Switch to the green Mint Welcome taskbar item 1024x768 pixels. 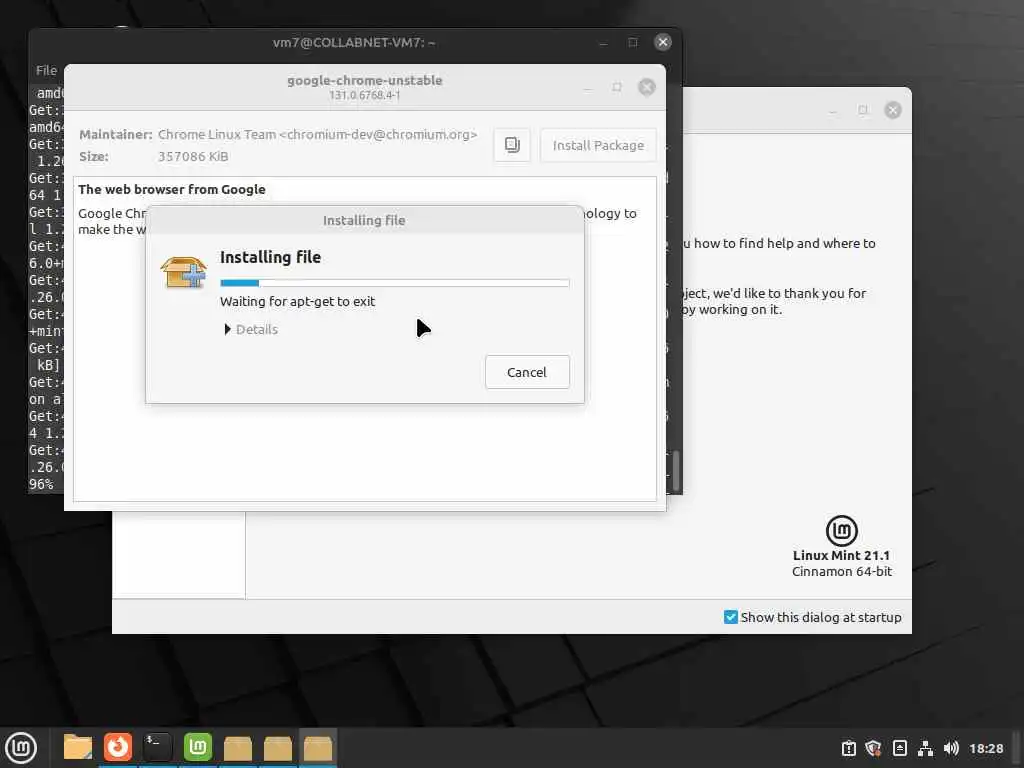pyautogui.click(x=198, y=747)
